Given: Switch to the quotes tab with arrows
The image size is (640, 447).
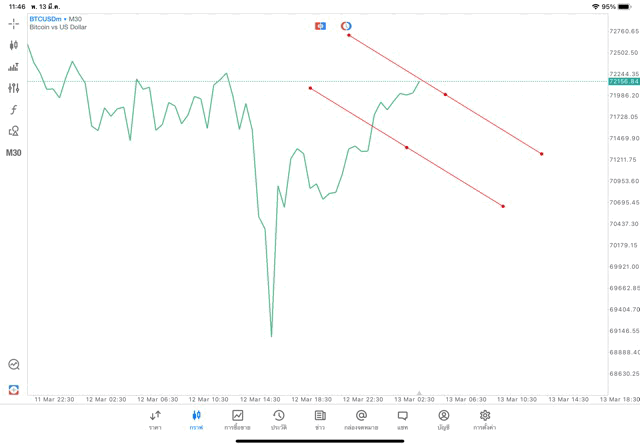Looking at the screenshot, I should [155, 420].
